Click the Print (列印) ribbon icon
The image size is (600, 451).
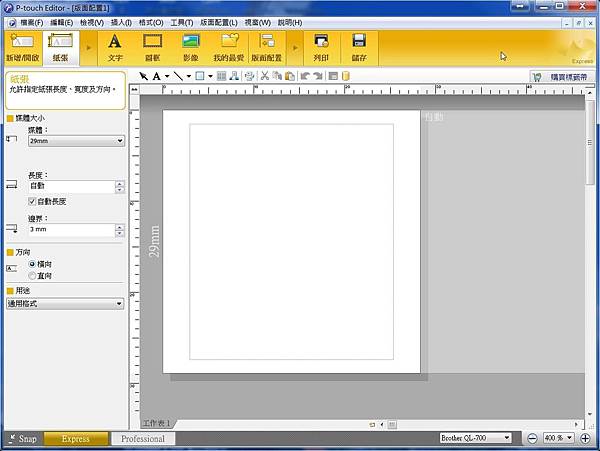pyautogui.click(x=321, y=48)
